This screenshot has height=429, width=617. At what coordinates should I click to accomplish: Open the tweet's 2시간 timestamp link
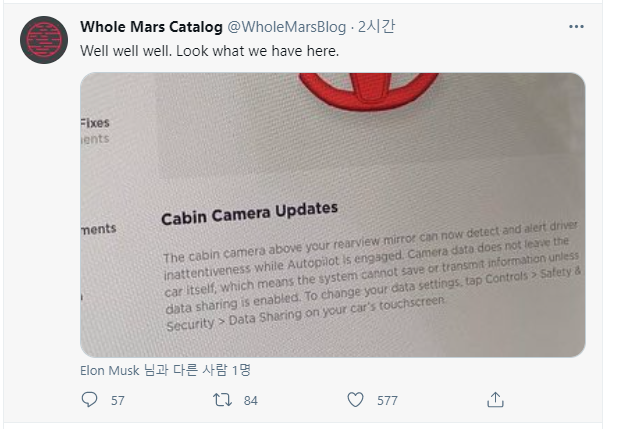(377, 27)
